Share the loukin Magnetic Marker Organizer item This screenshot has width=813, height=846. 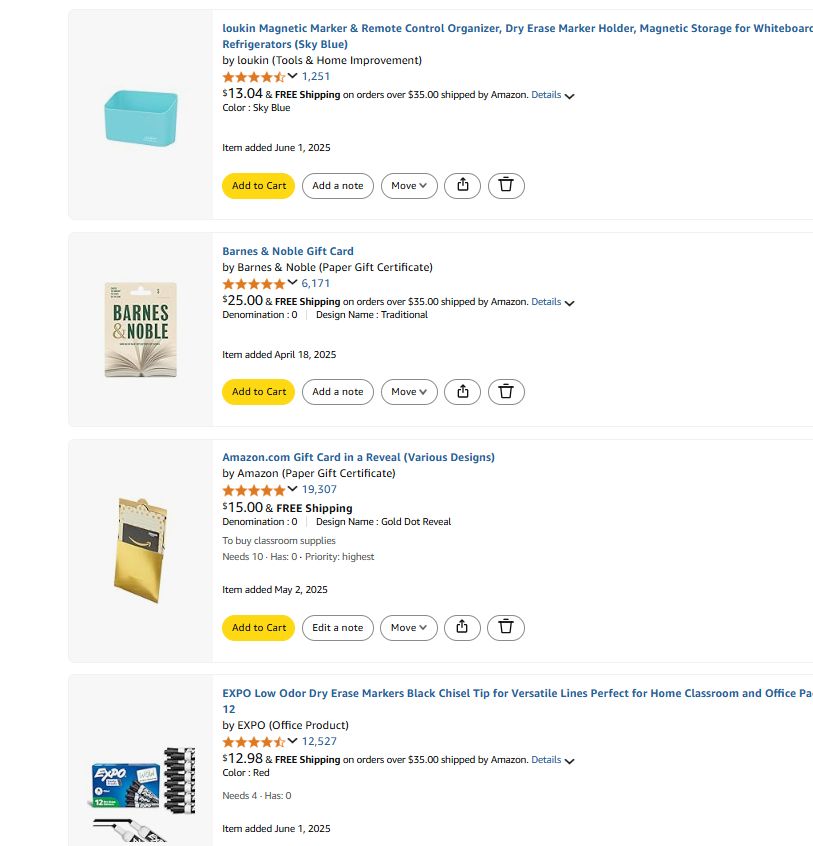(x=462, y=186)
